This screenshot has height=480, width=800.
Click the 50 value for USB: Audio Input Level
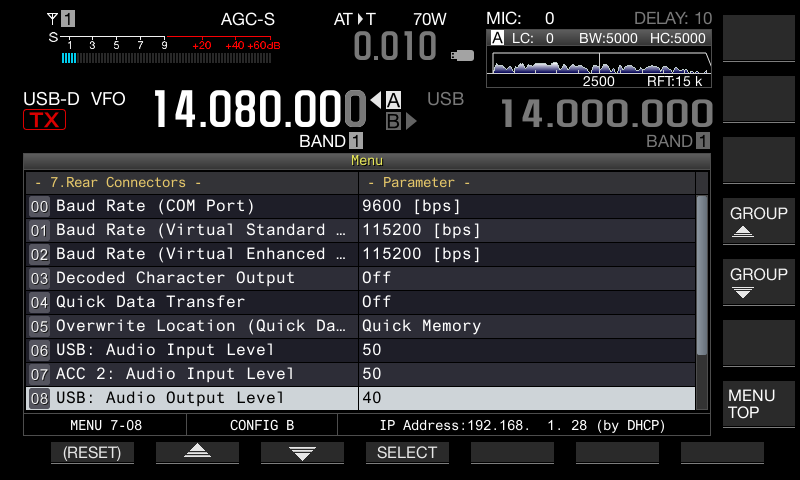tap(371, 350)
